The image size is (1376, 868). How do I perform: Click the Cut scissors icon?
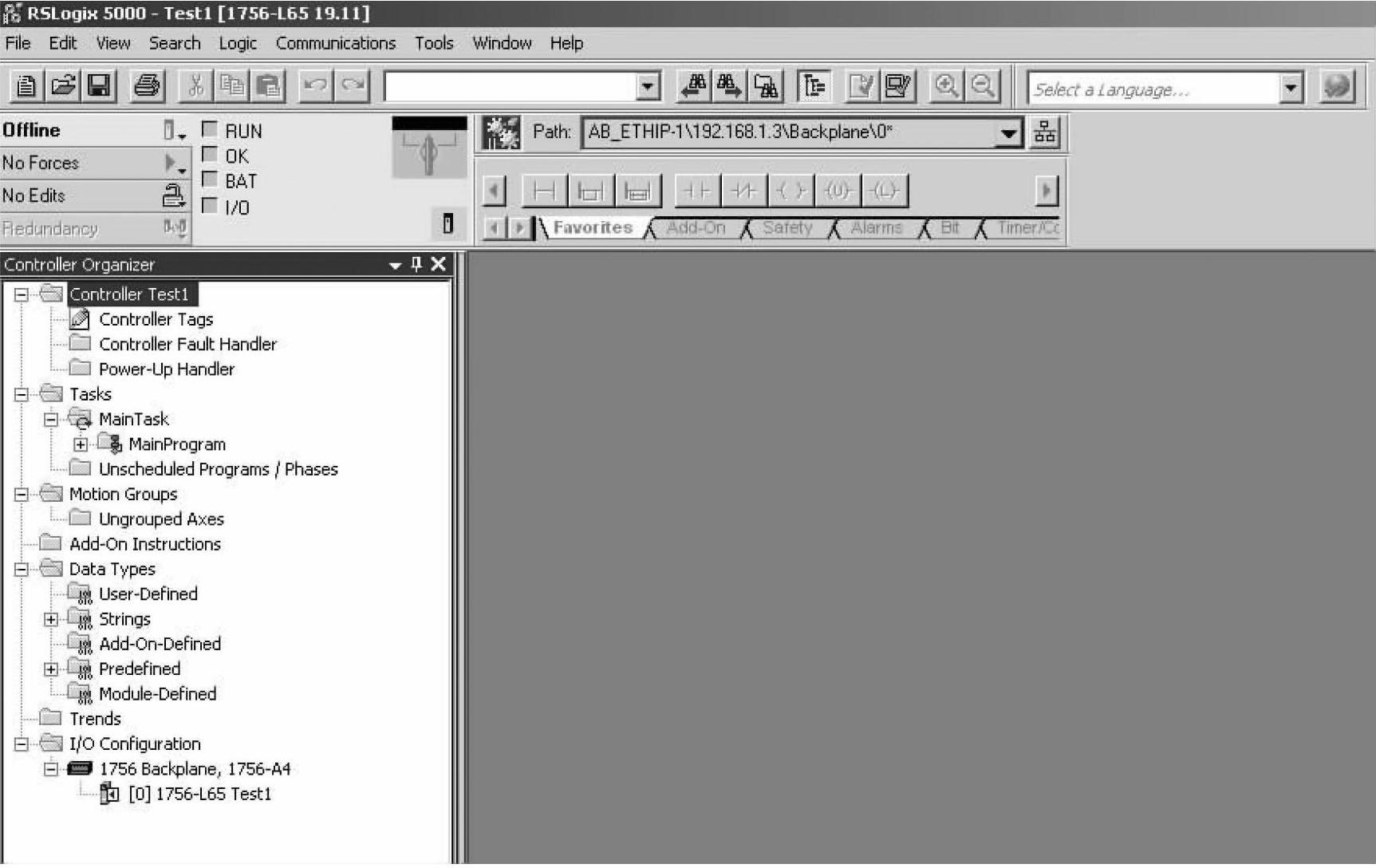coord(195,85)
